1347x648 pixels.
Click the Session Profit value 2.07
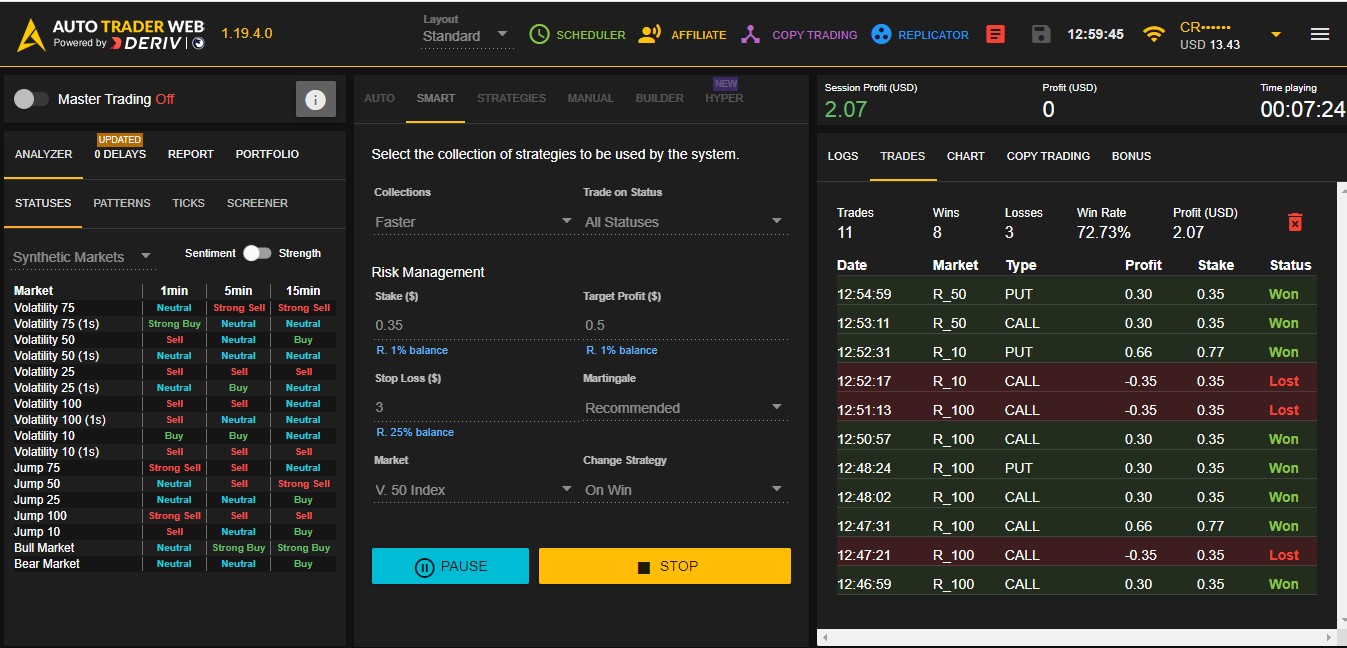point(846,109)
